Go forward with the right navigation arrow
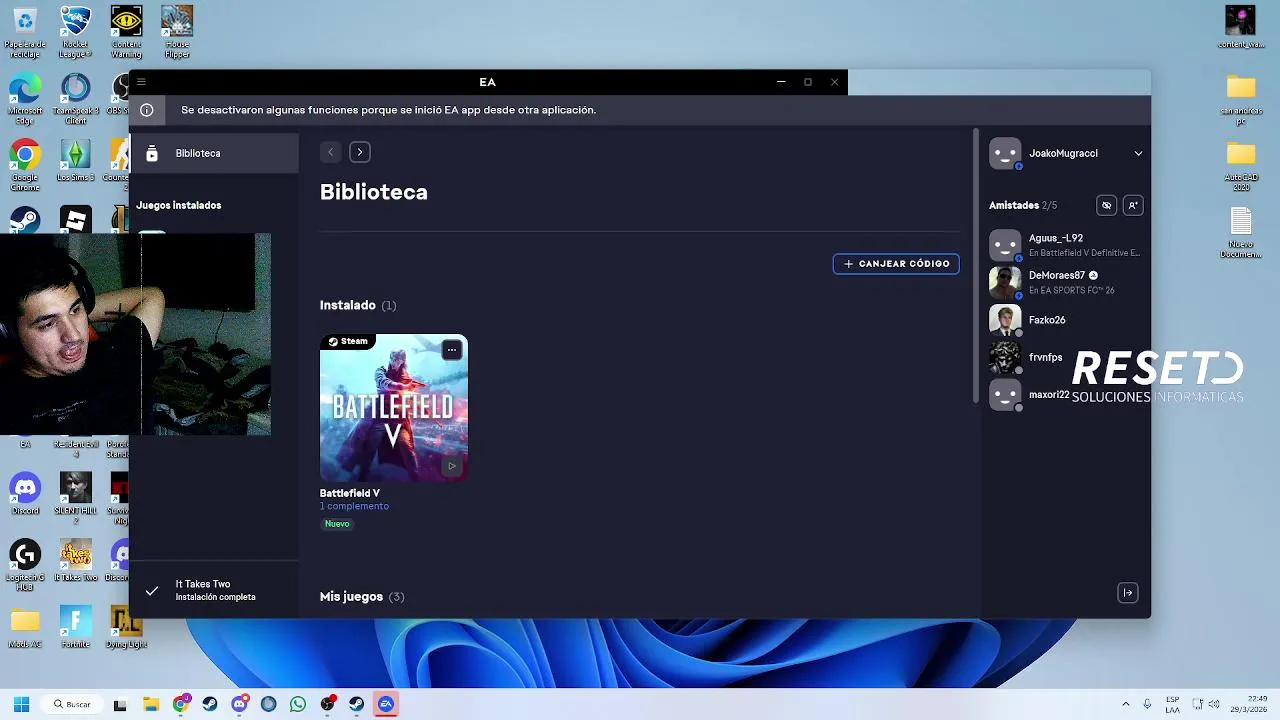 point(360,152)
